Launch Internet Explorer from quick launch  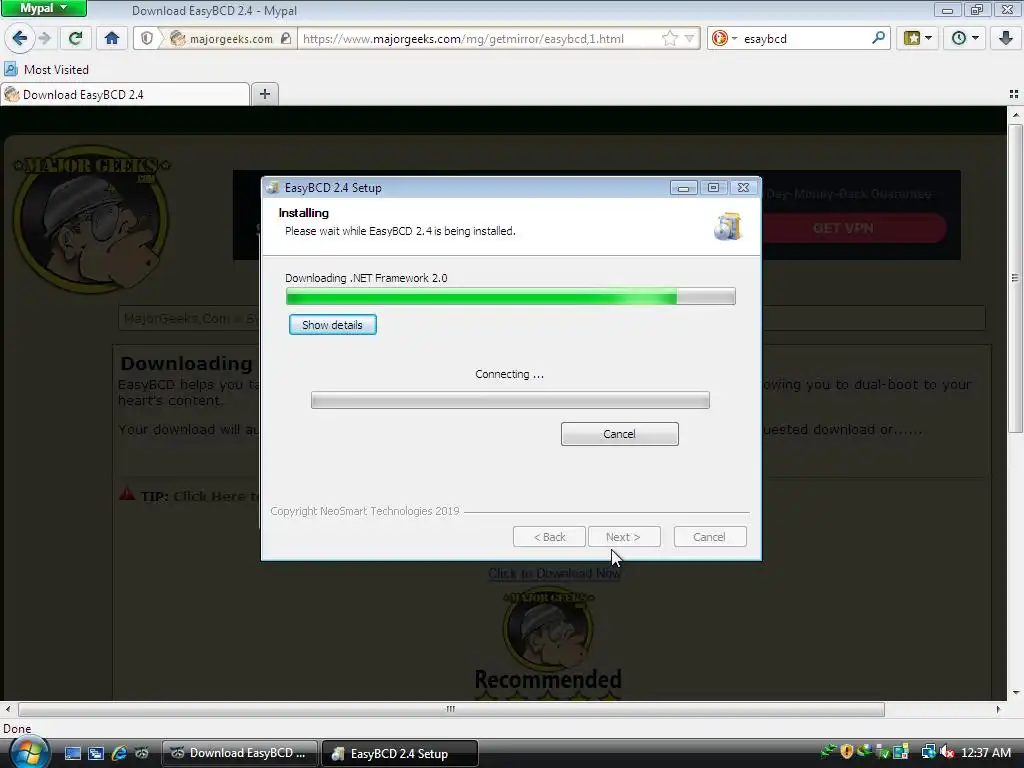pyautogui.click(x=119, y=753)
